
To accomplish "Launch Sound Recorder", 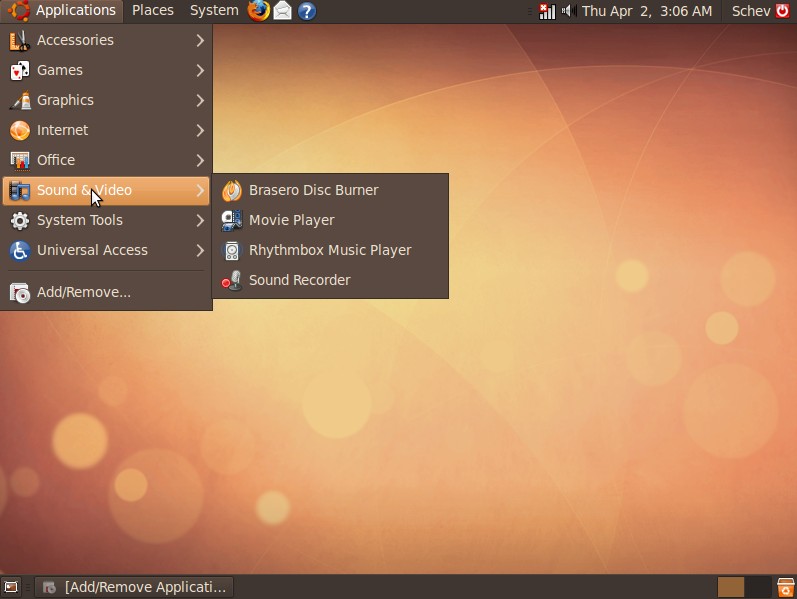I will click(x=330, y=281).
